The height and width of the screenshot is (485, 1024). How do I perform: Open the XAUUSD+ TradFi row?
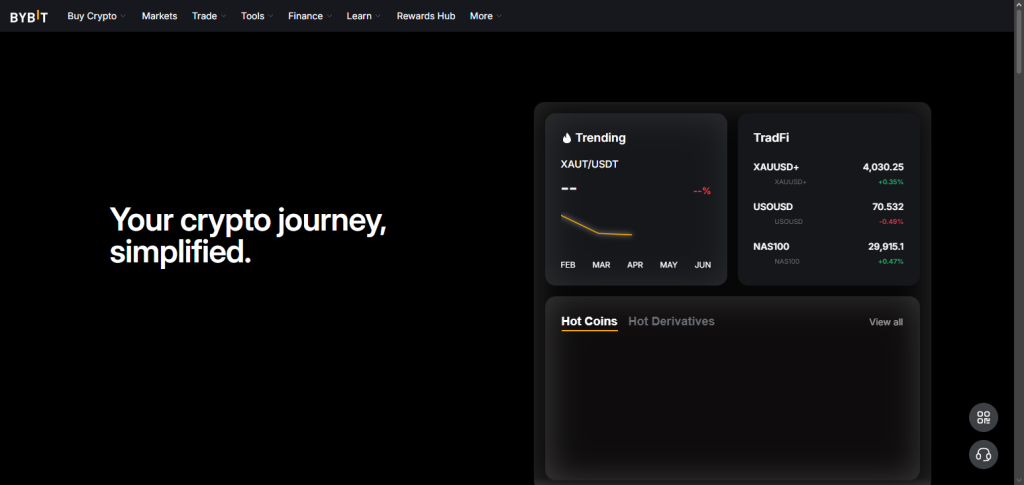click(x=828, y=174)
